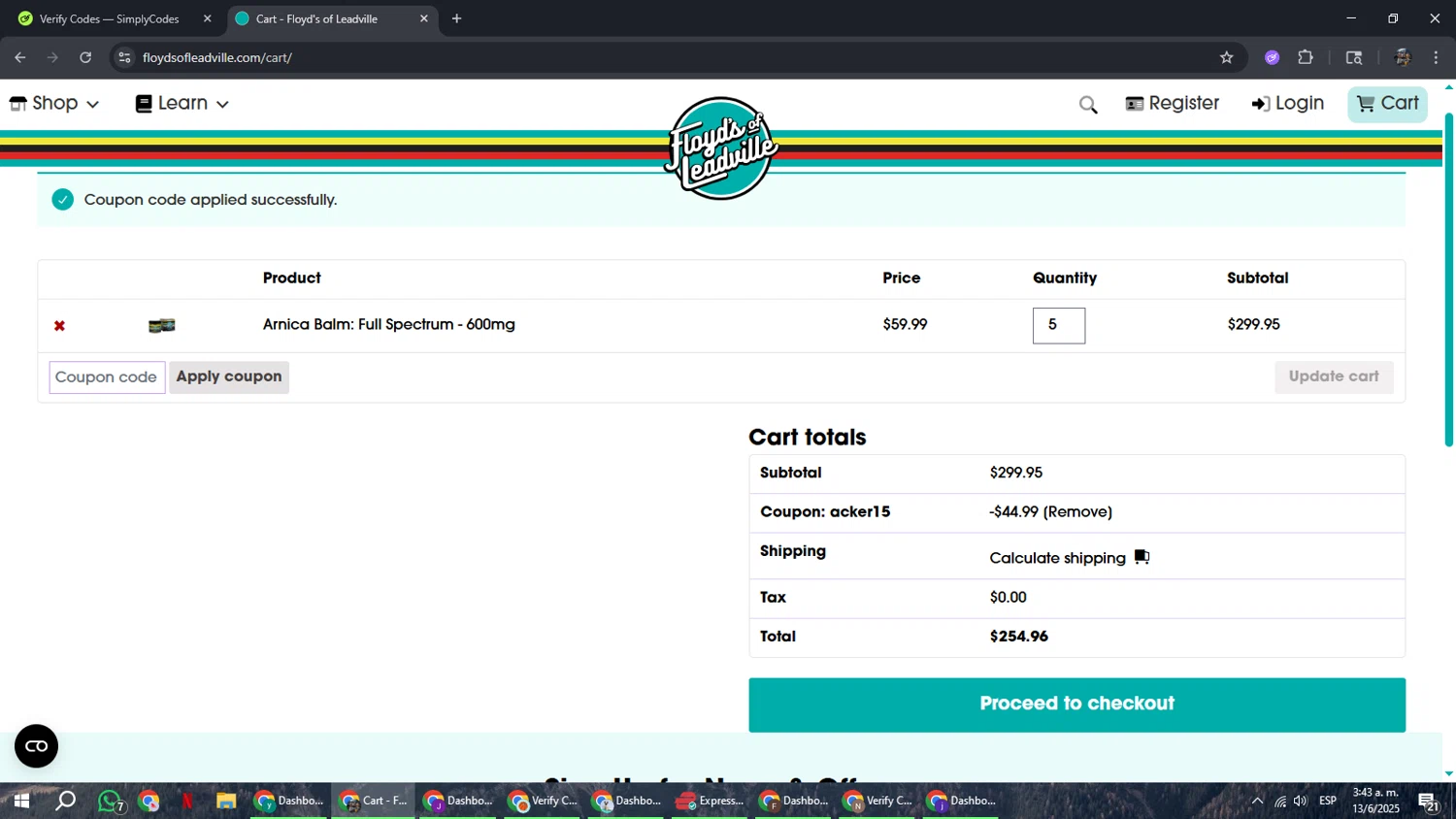Click the Update cart button
Image resolution: width=1456 pixels, height=819 pixels.
click(1333, 377)
